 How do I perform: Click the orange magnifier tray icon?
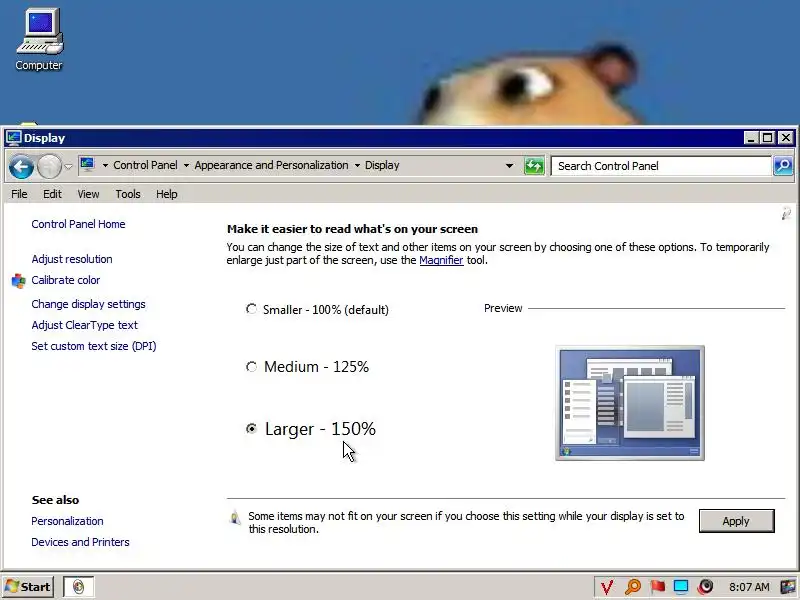(633, 587)
